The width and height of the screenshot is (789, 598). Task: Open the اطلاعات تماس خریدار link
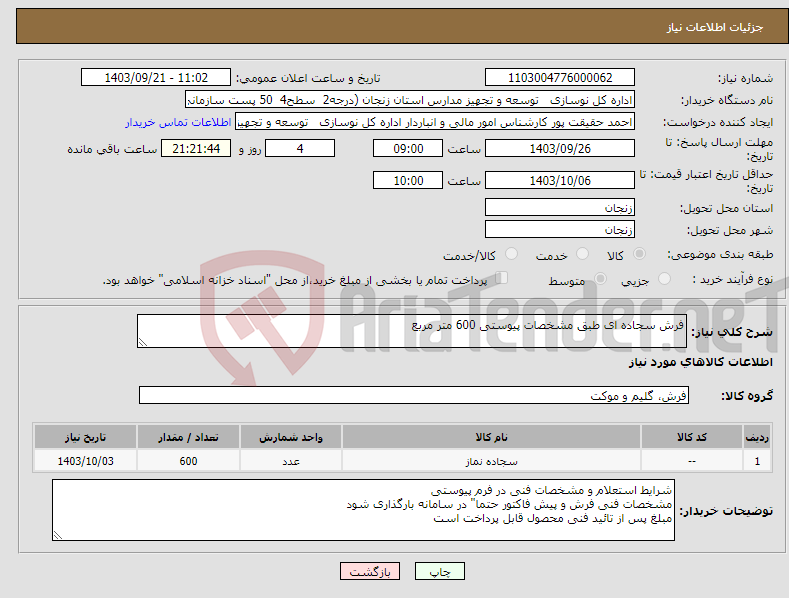tap(178, 122)
